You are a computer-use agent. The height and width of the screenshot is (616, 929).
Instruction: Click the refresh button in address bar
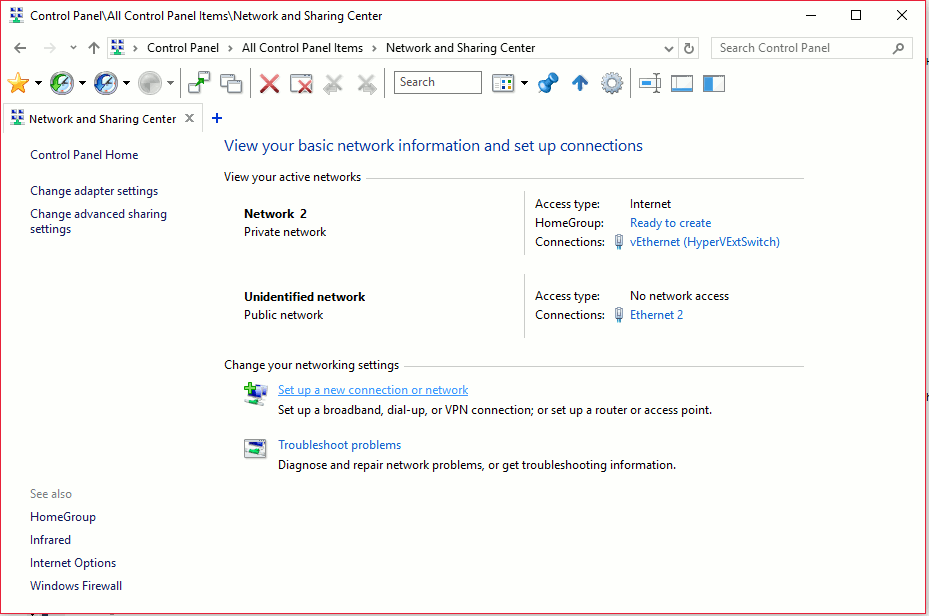[688, 48]
